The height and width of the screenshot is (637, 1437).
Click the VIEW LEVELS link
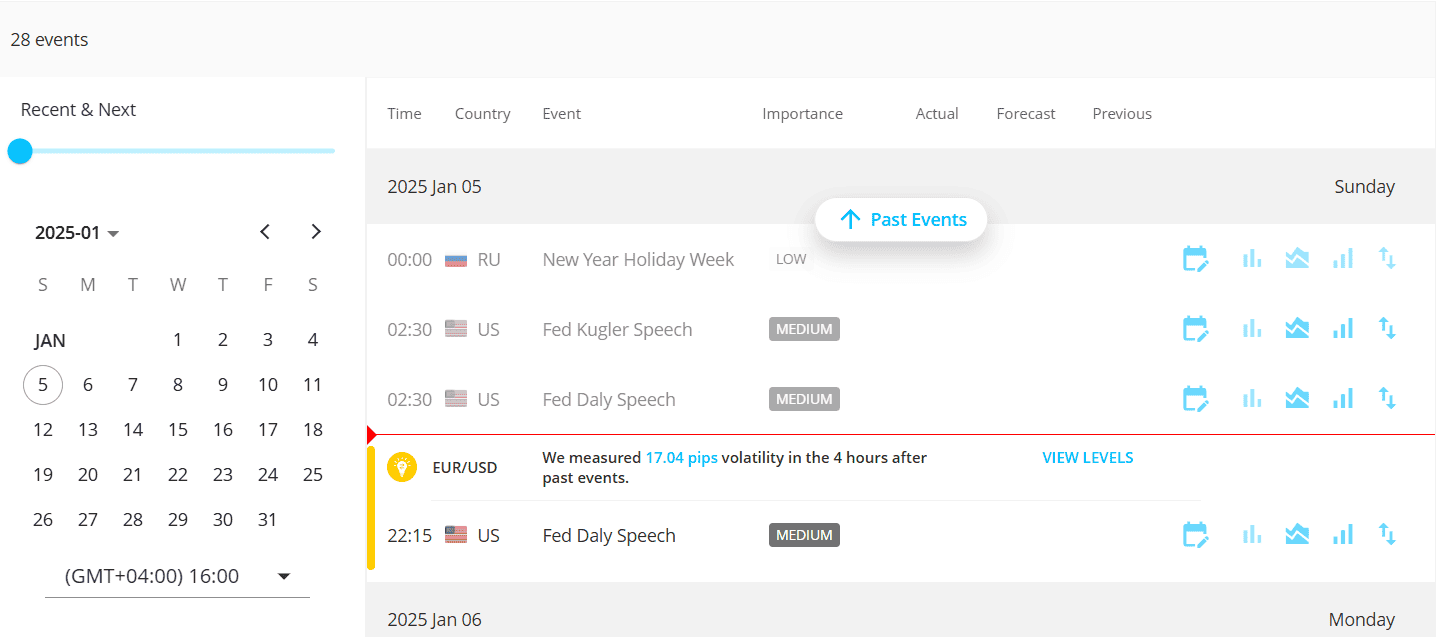click(1087, 458)
